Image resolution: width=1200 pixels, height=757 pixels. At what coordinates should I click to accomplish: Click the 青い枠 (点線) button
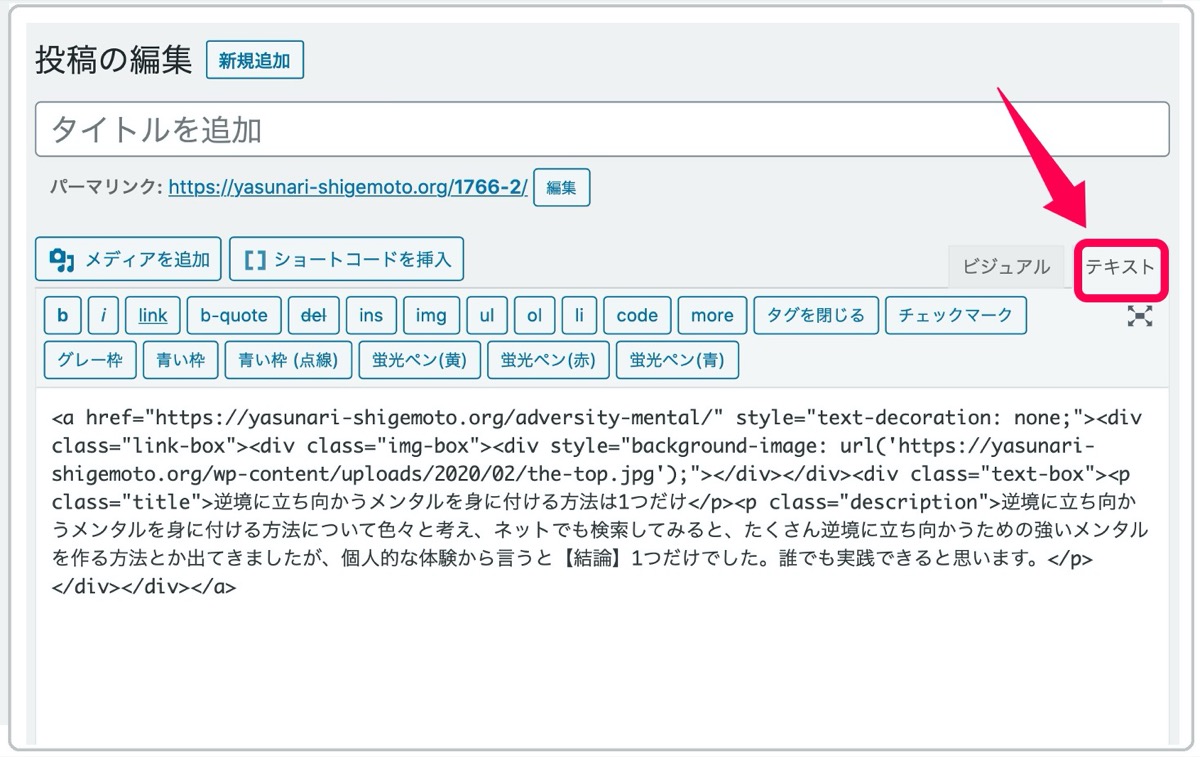288,360
